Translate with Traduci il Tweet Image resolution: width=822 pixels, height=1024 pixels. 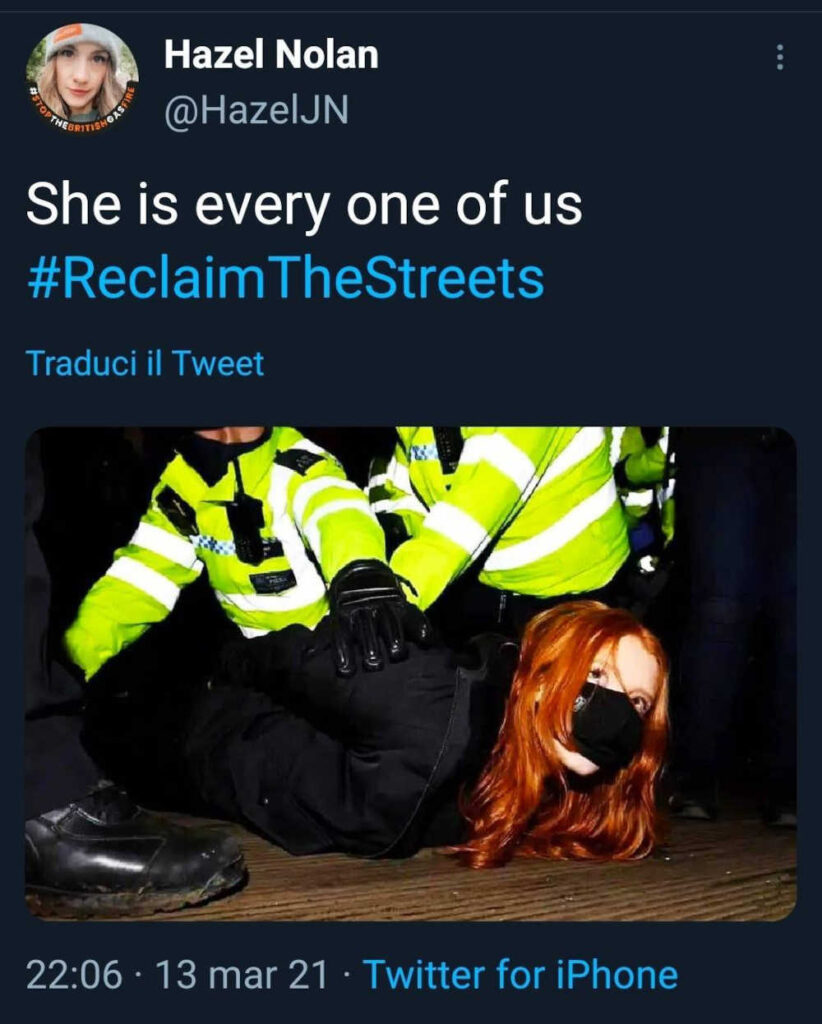click(x=145, y=363)
